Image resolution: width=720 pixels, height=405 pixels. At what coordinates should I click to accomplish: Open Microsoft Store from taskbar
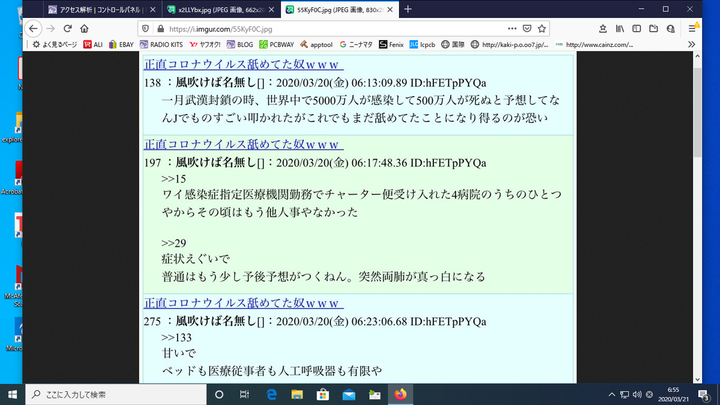click(323, 394)
